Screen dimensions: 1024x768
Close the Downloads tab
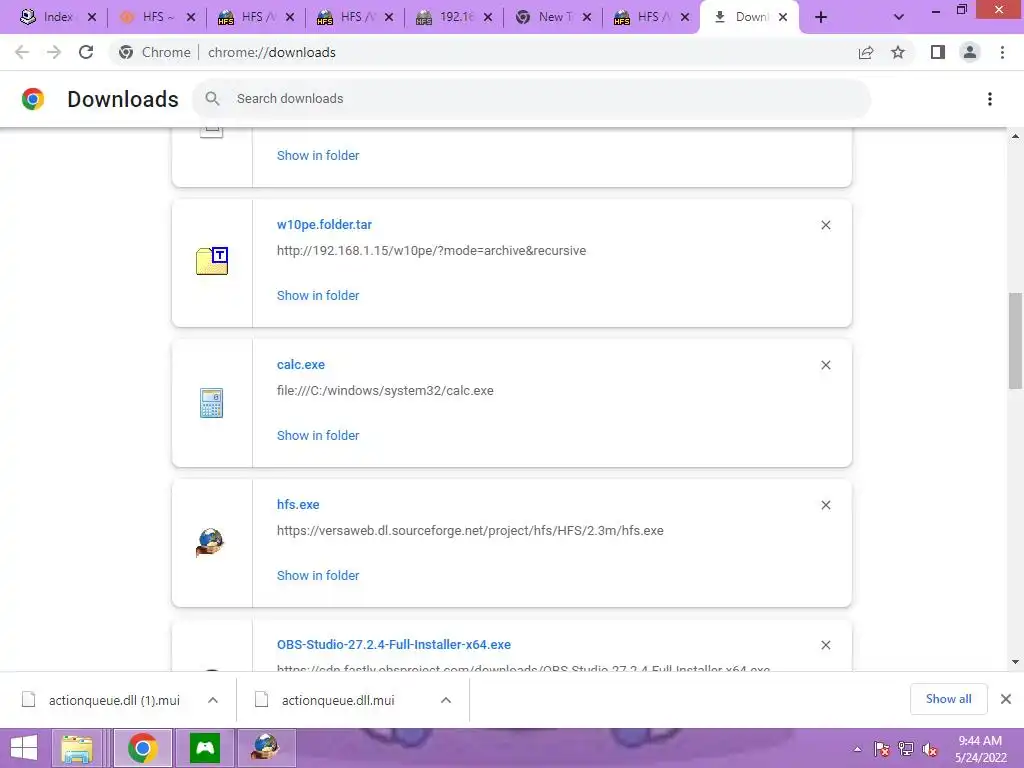pos(783,18)
